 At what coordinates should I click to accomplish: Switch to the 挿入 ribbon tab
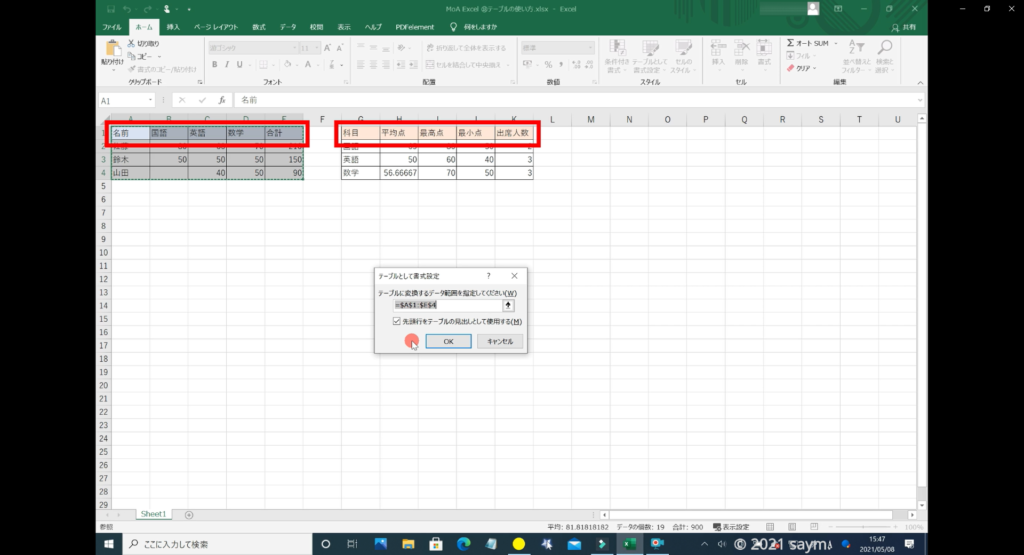coord(174,27)
